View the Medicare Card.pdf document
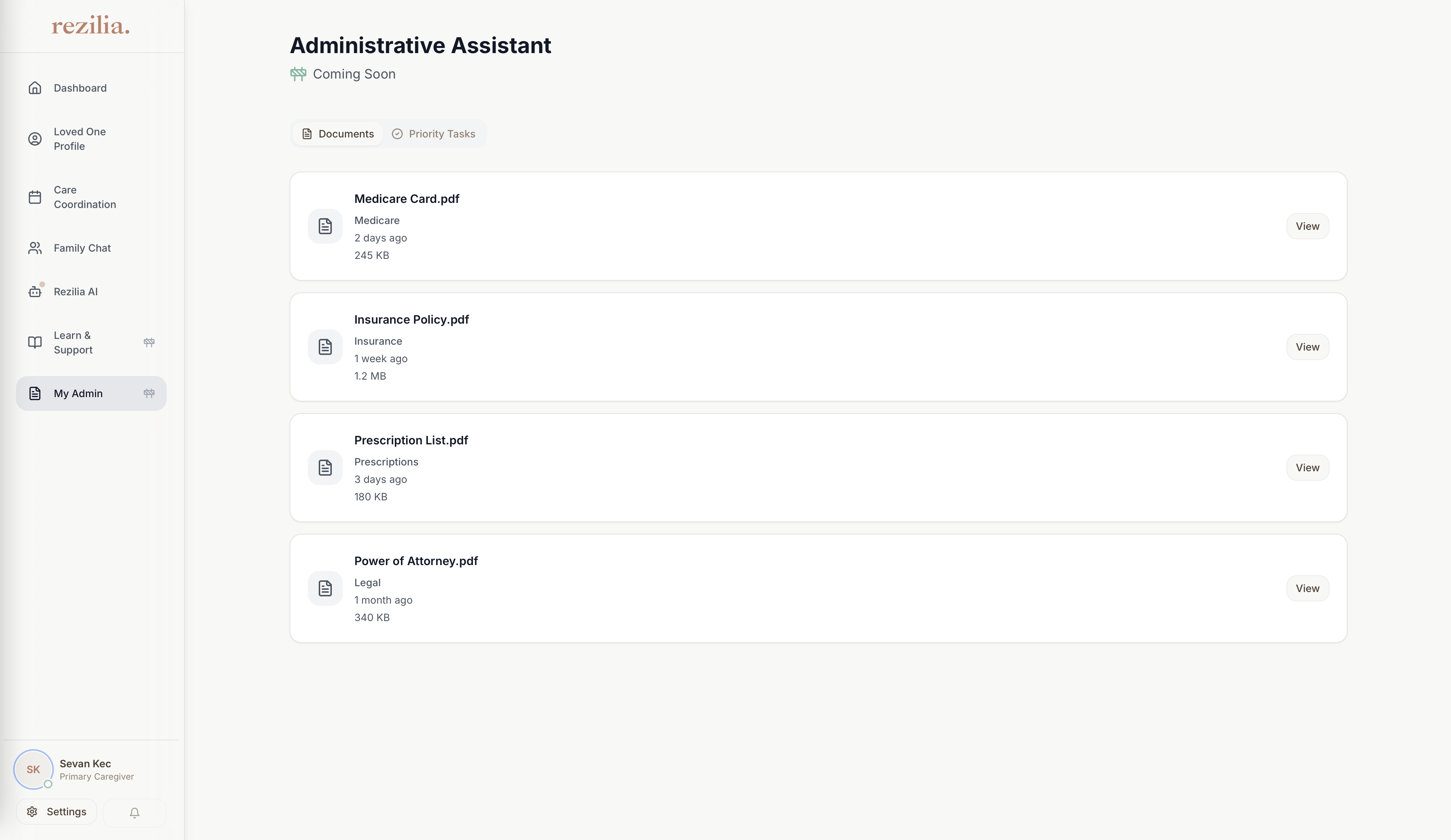Image resolution: width=1451 pixels, height=840 pixels. 1307,226
